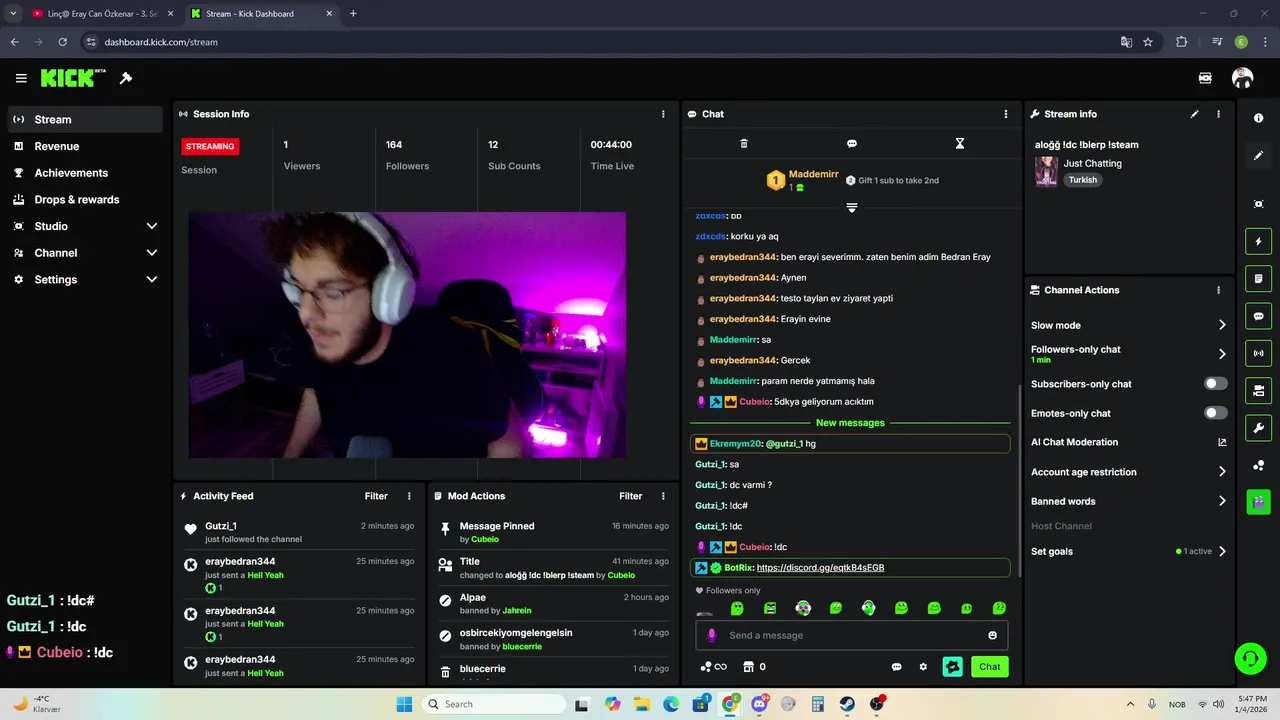Click the pin icon beside the KICK logo
This screenshot has width=1280, height=720.
tap(126, 78)
